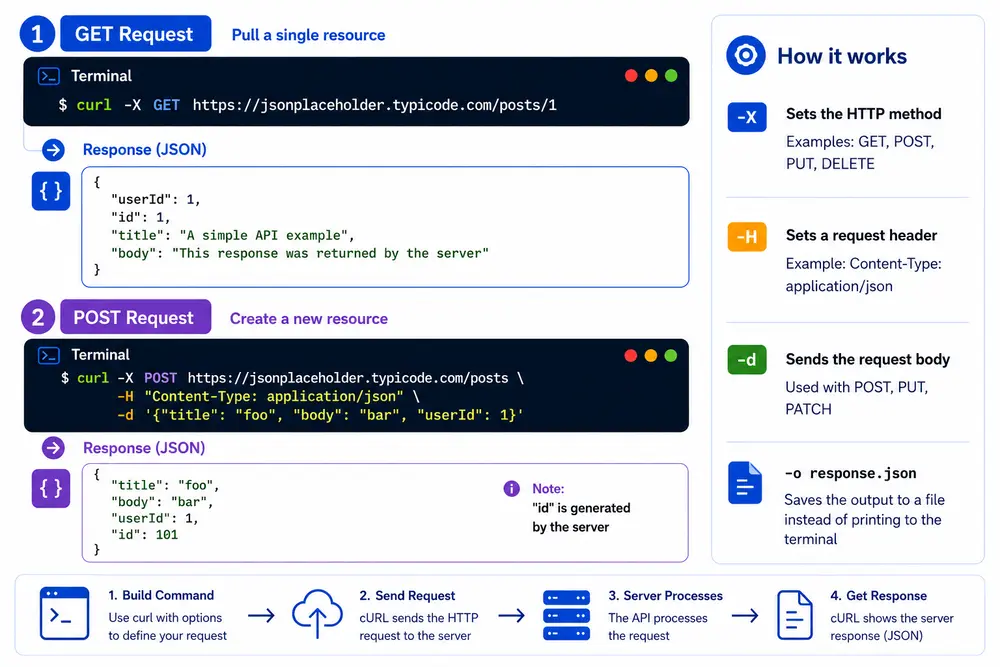Click the 'Example: Content-Type: application/json' description
This screenshot has height=667, width=1000.
(864, 275)
